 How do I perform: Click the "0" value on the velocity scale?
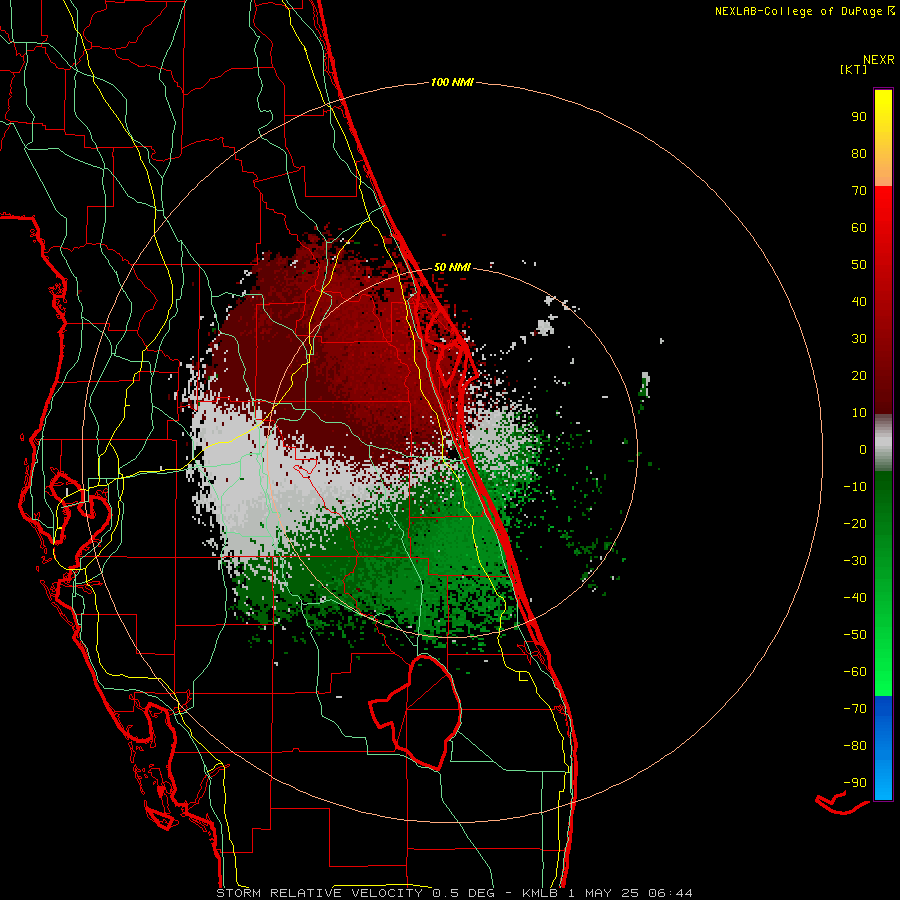click(863, 450)
